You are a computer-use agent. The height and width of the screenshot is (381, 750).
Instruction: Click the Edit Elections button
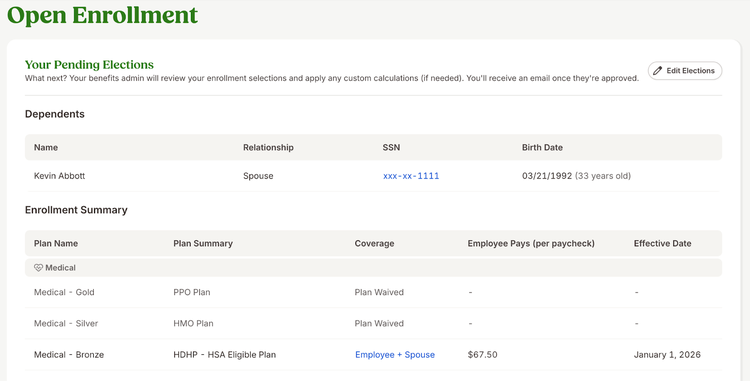point(684,71)
